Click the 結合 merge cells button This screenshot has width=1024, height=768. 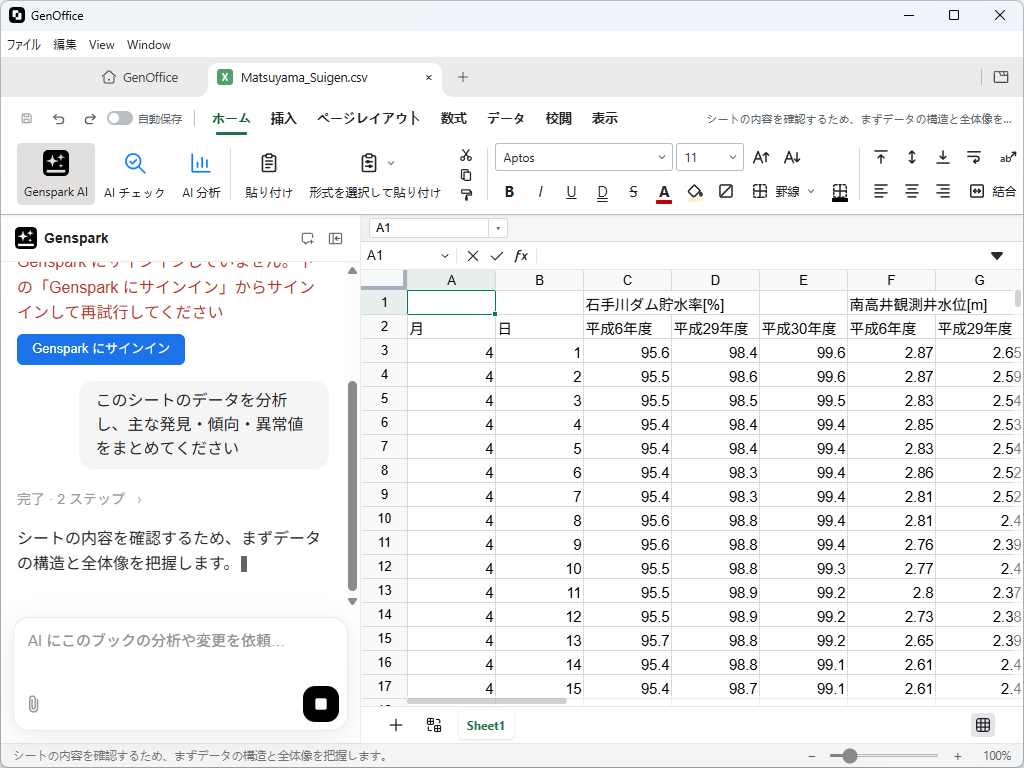coord(992,191)
